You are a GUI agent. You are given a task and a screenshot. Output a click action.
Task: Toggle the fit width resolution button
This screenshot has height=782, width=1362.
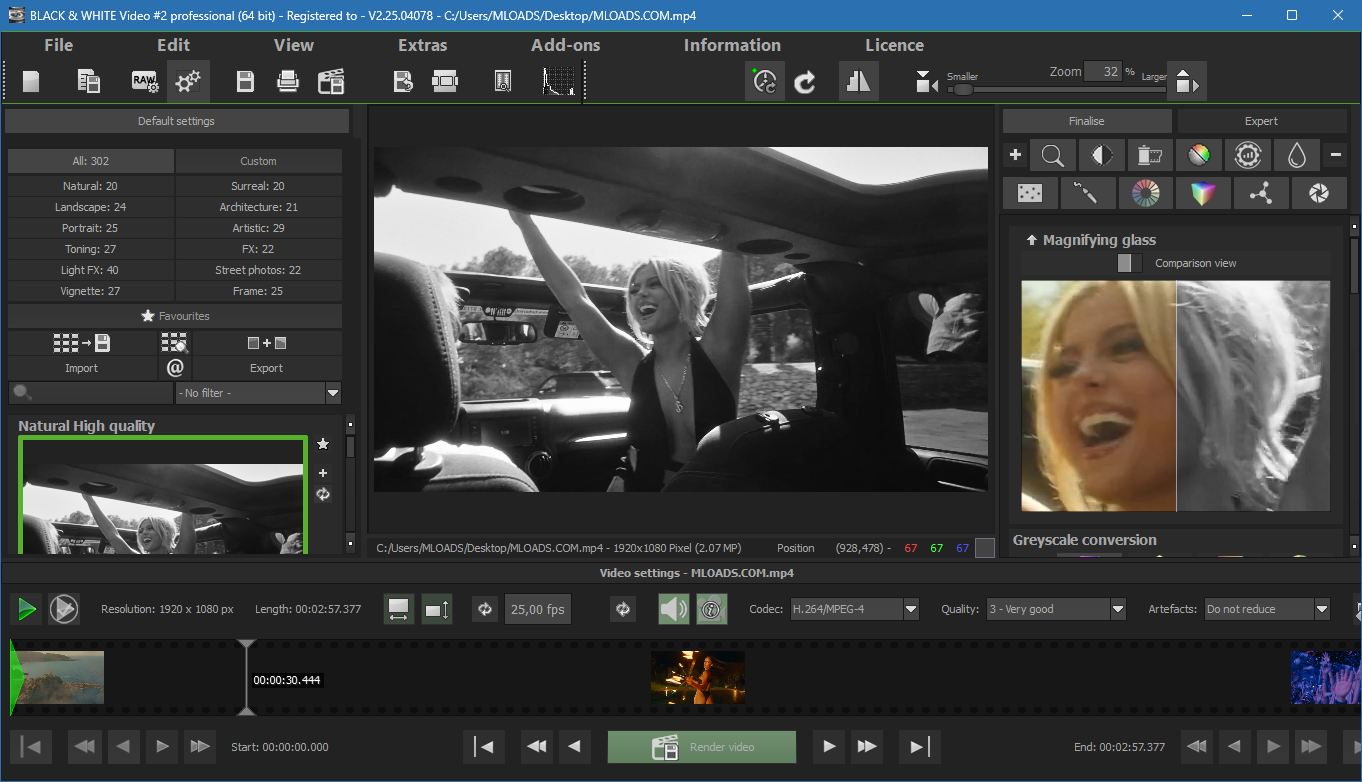(399, 609)
